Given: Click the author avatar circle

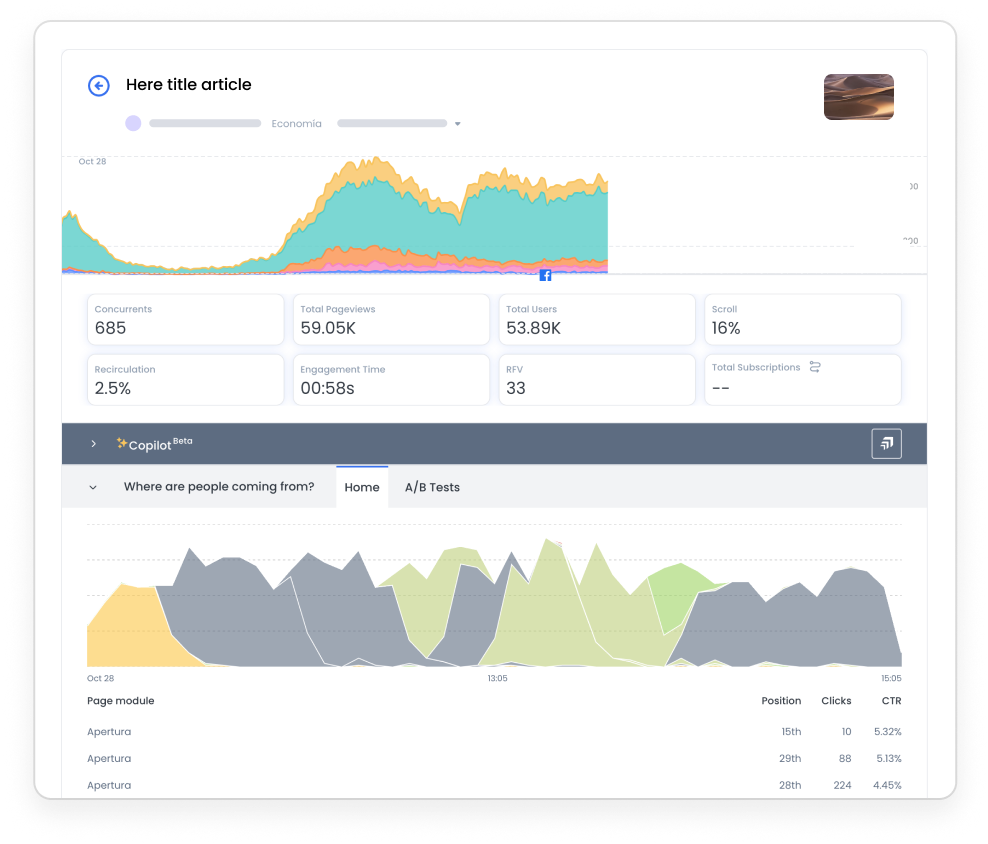Looking at the screenshot, I should pos(133,123).
